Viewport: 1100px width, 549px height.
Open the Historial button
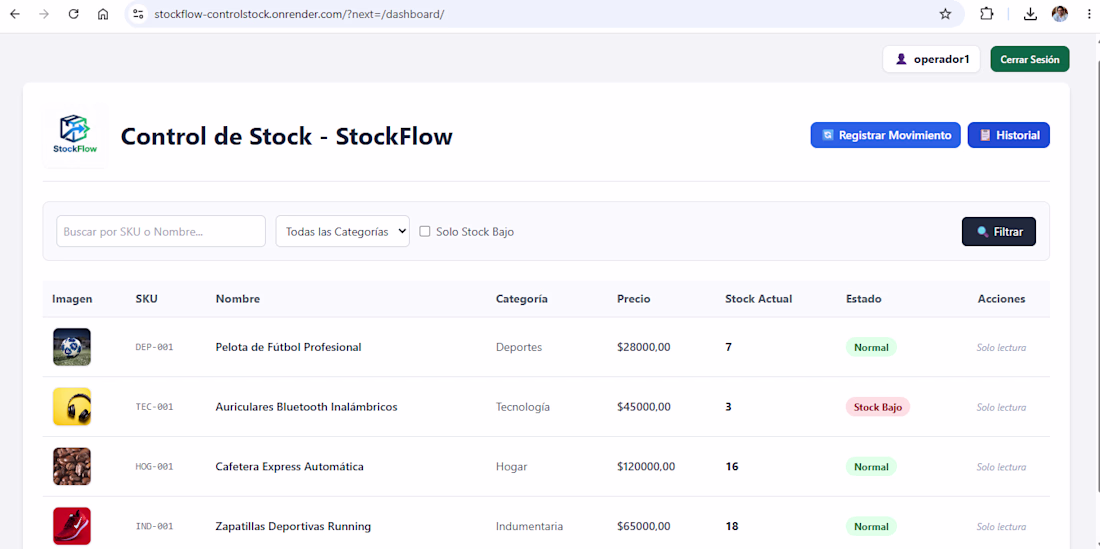tap(1009, 135)
